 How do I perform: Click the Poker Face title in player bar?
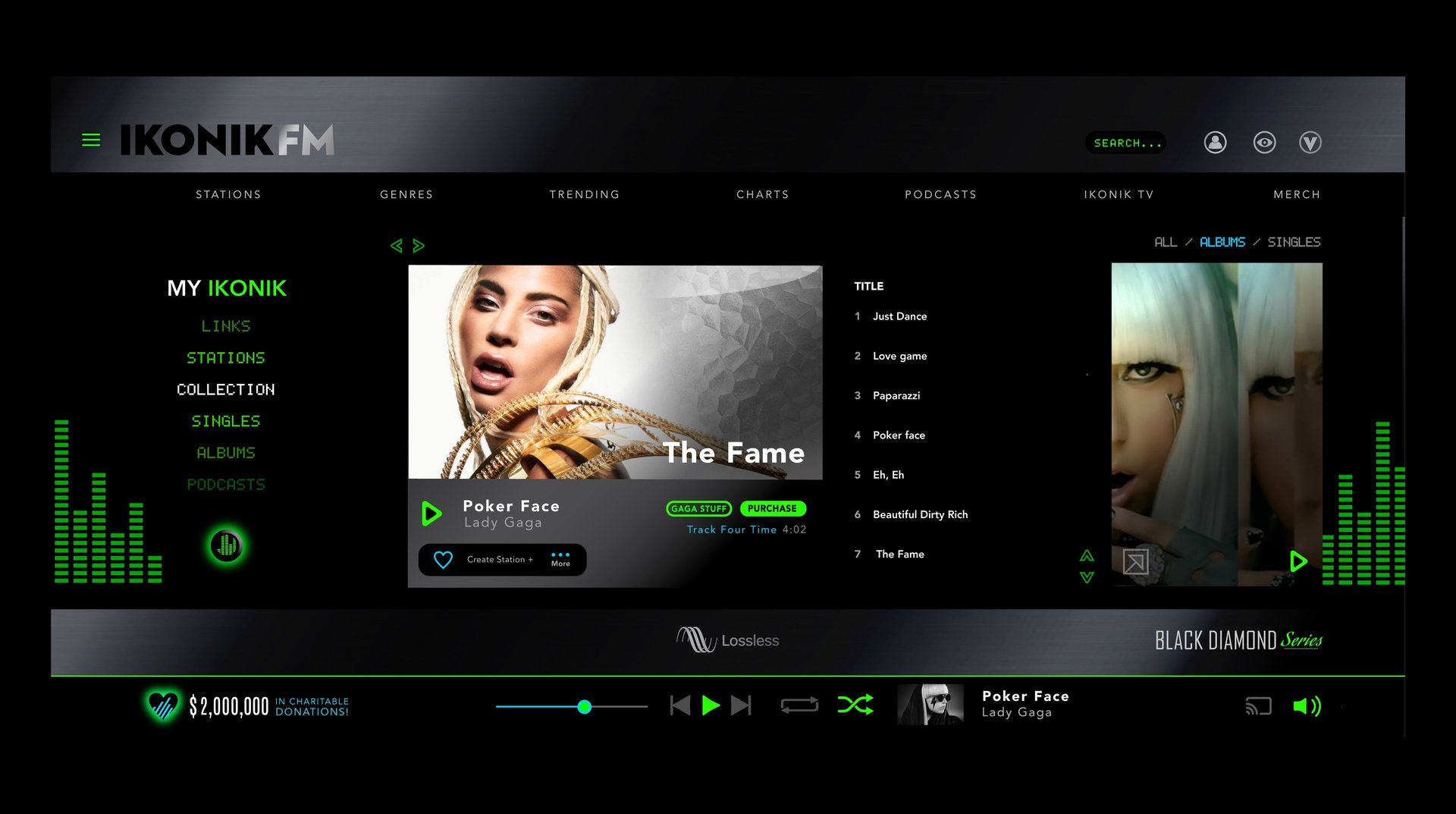tap(1025, 696)
